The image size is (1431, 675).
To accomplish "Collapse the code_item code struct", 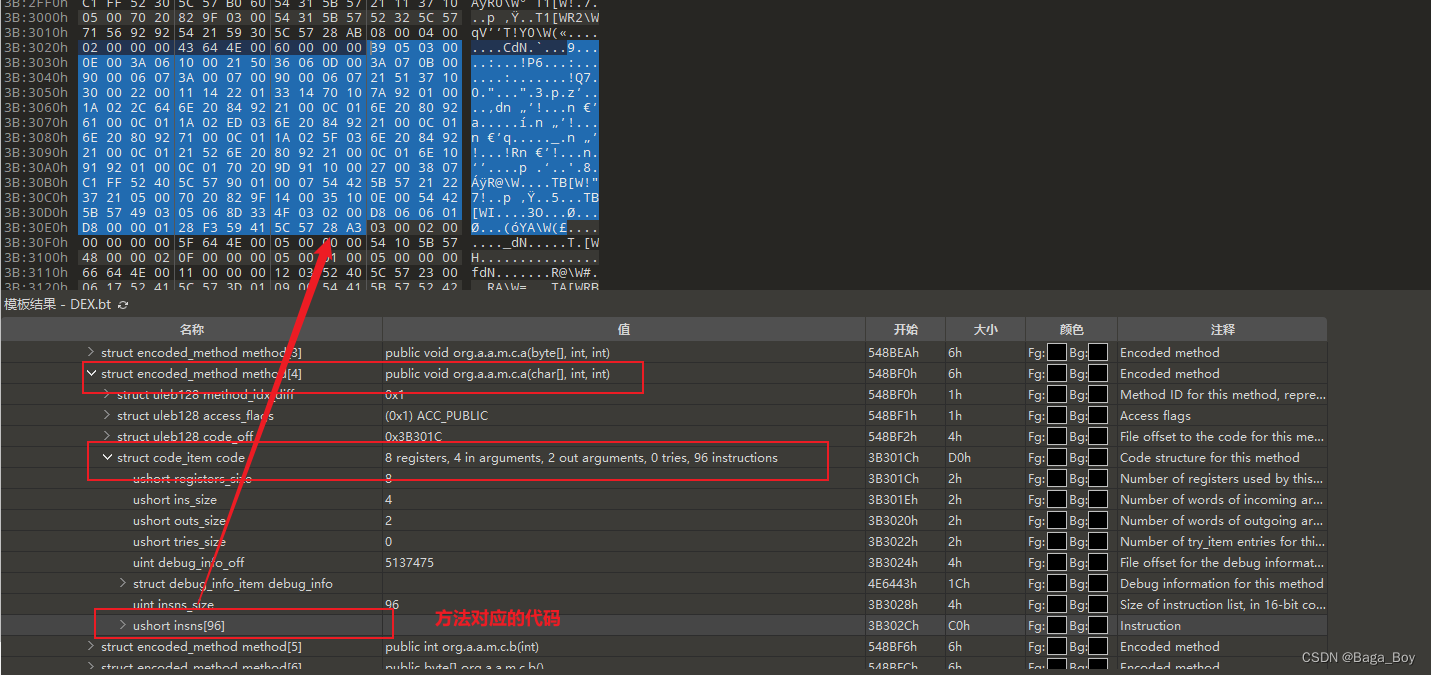I will point(108,457).
